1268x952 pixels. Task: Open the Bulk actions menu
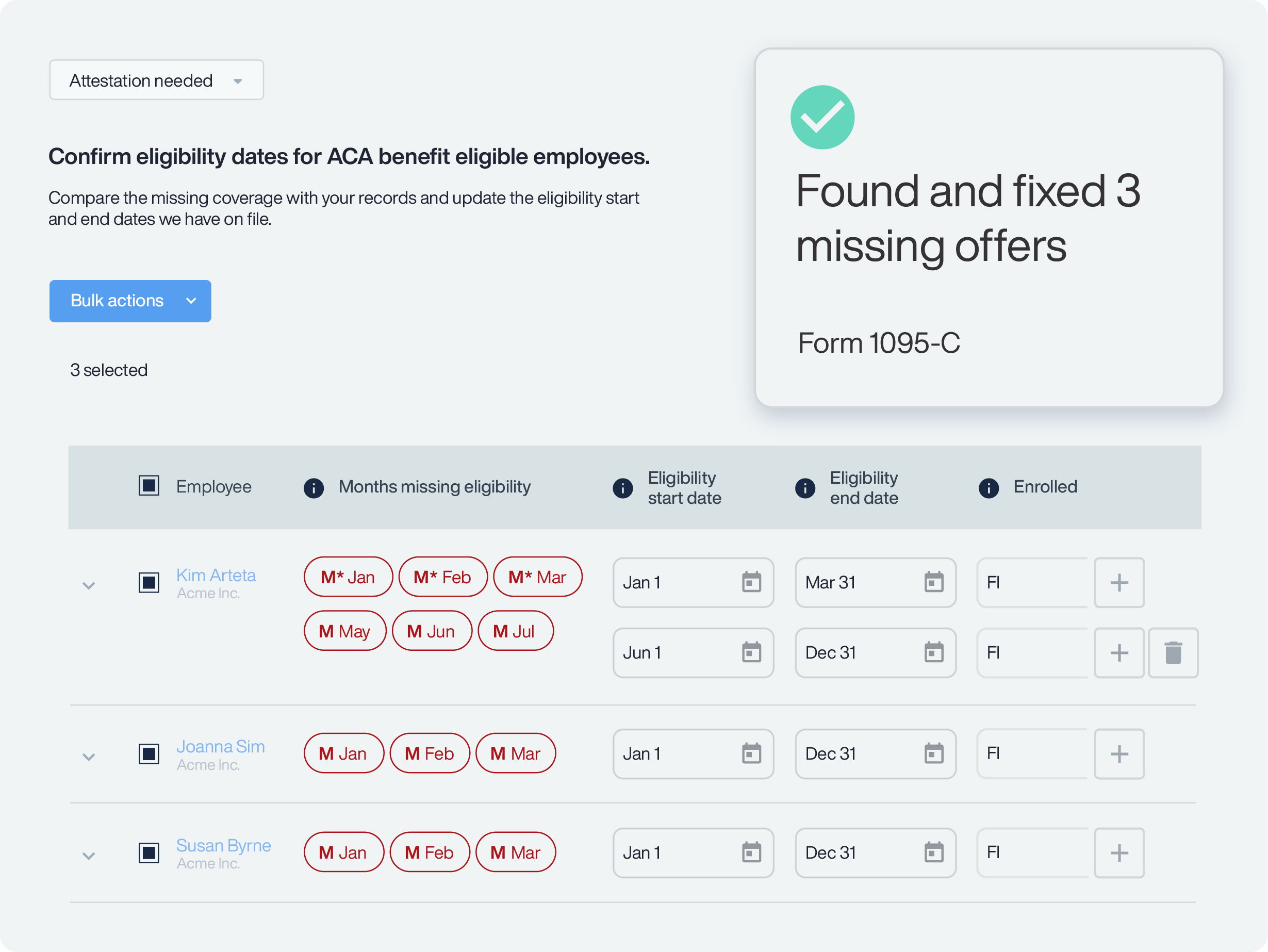(129, 301)
